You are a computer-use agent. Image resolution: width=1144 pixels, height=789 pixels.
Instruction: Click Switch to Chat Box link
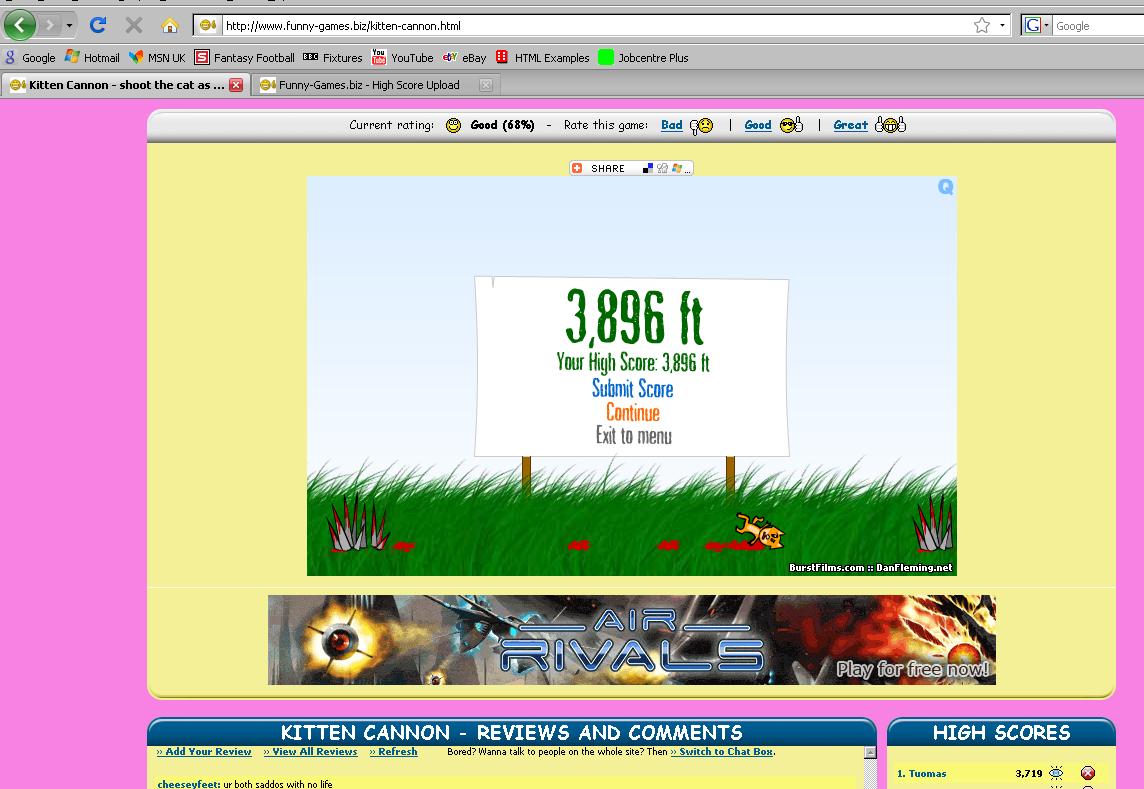pyautogui.click(x=722, y=751)
